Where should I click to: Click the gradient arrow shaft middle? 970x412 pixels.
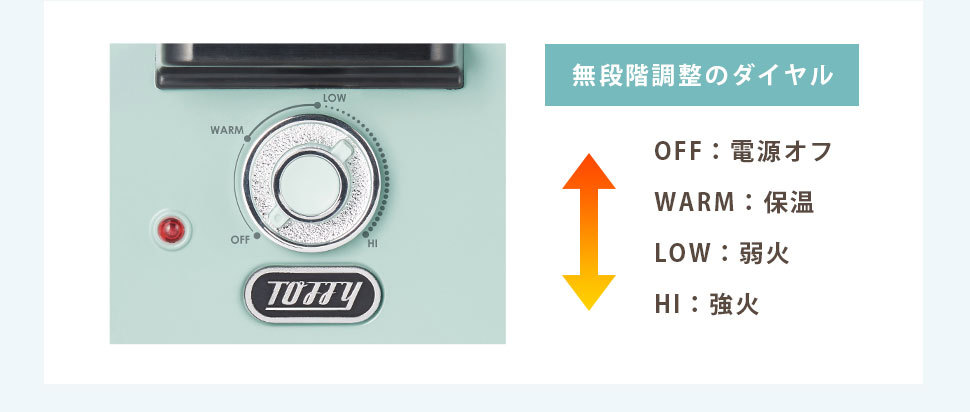pos(589,232)
